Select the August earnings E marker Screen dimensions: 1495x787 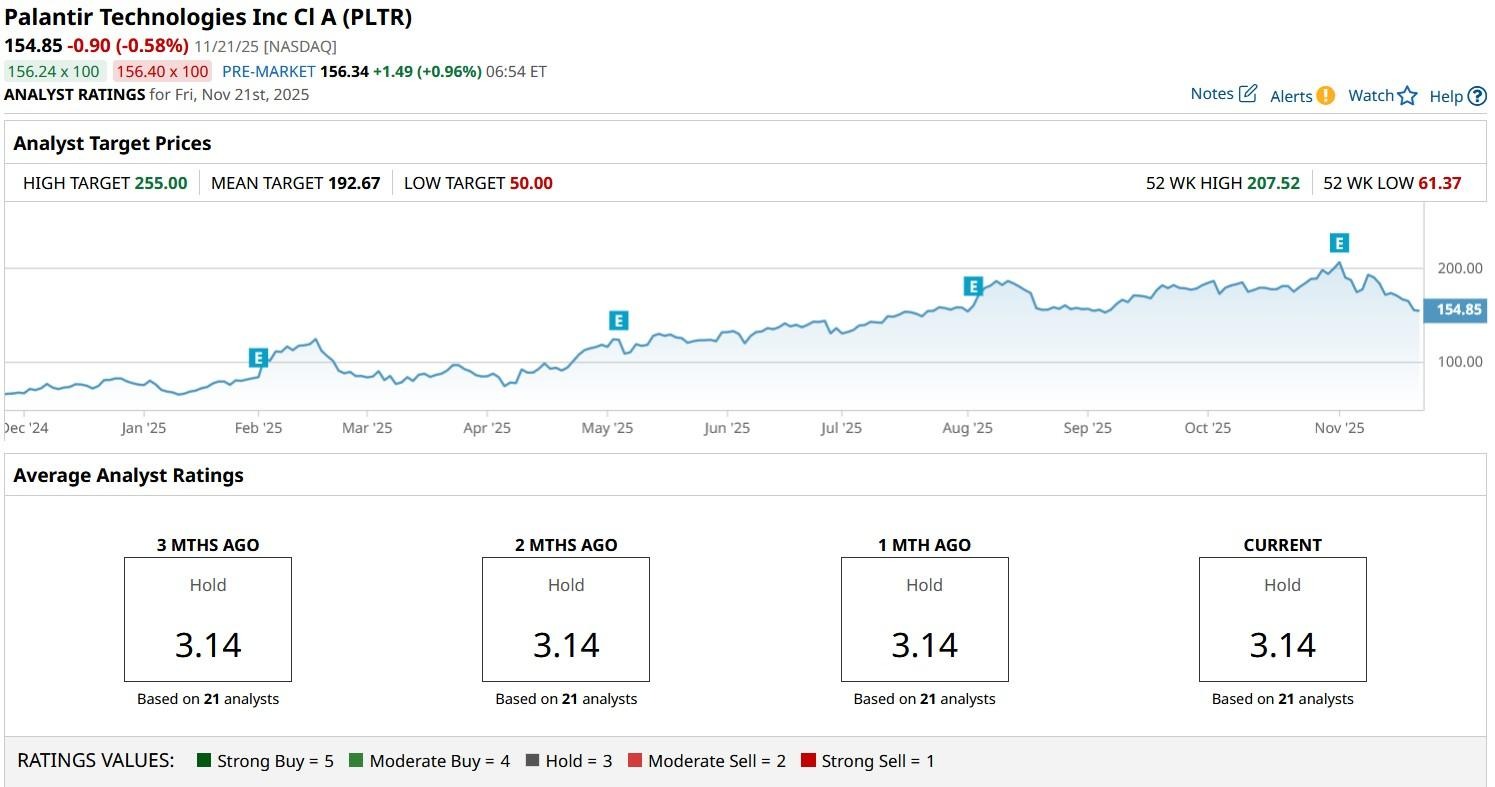point(973,286)
